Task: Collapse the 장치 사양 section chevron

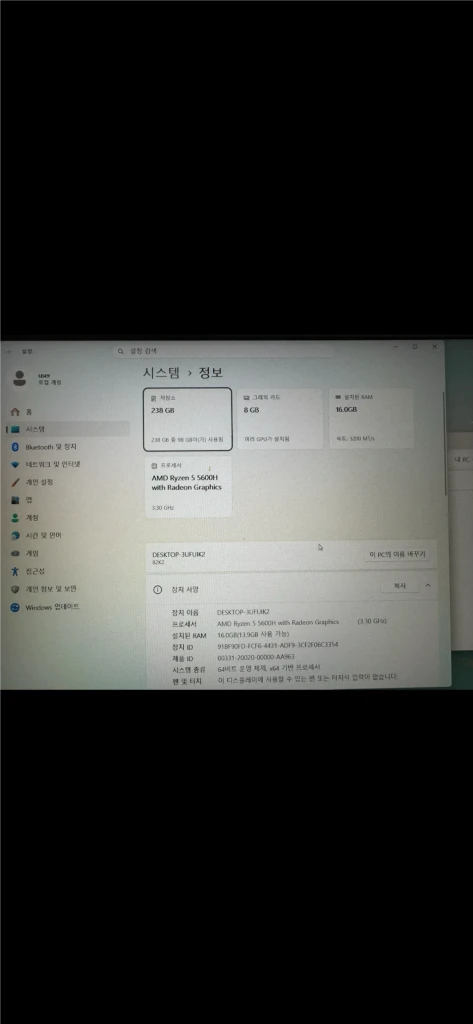Action: pos(428,586)
